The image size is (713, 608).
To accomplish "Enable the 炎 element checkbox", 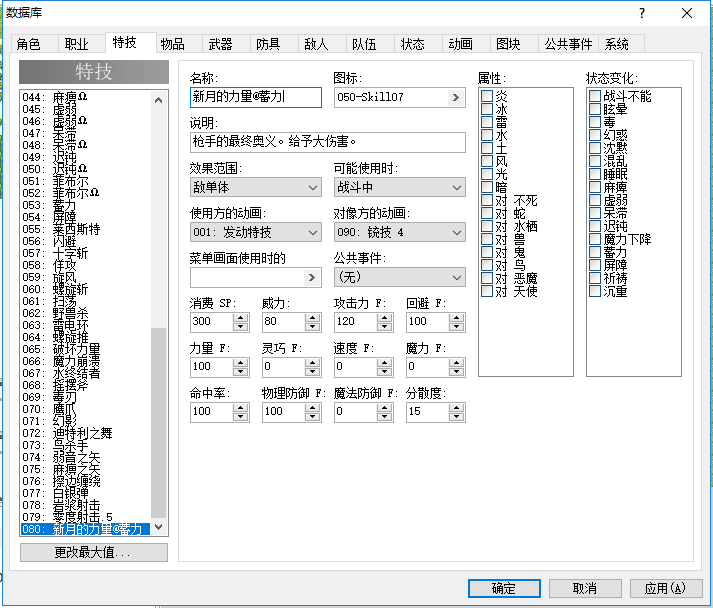I will click(x=487, y=96).
